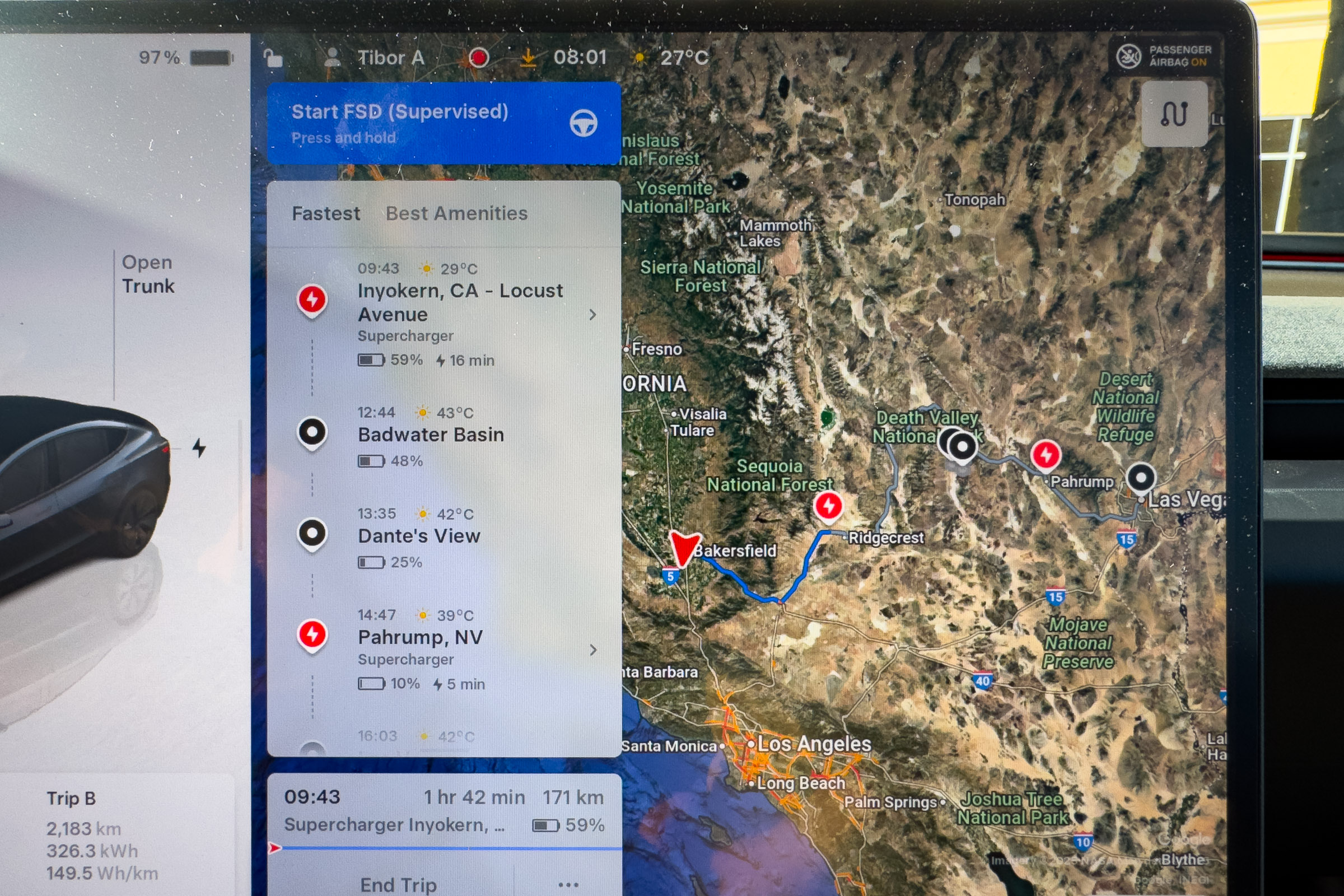The image size is (1344, 896).
Task: Expand the Pahrump, NV Supercharger details
Action: pyautogui.click(x=593, y=650)
